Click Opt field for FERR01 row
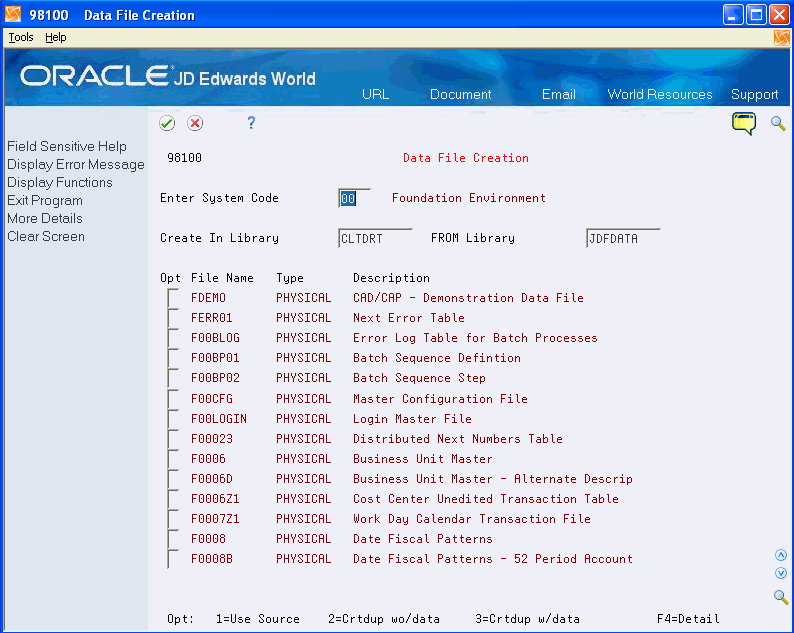The width and height of the screenshot is (794, 633). (173, 318)
